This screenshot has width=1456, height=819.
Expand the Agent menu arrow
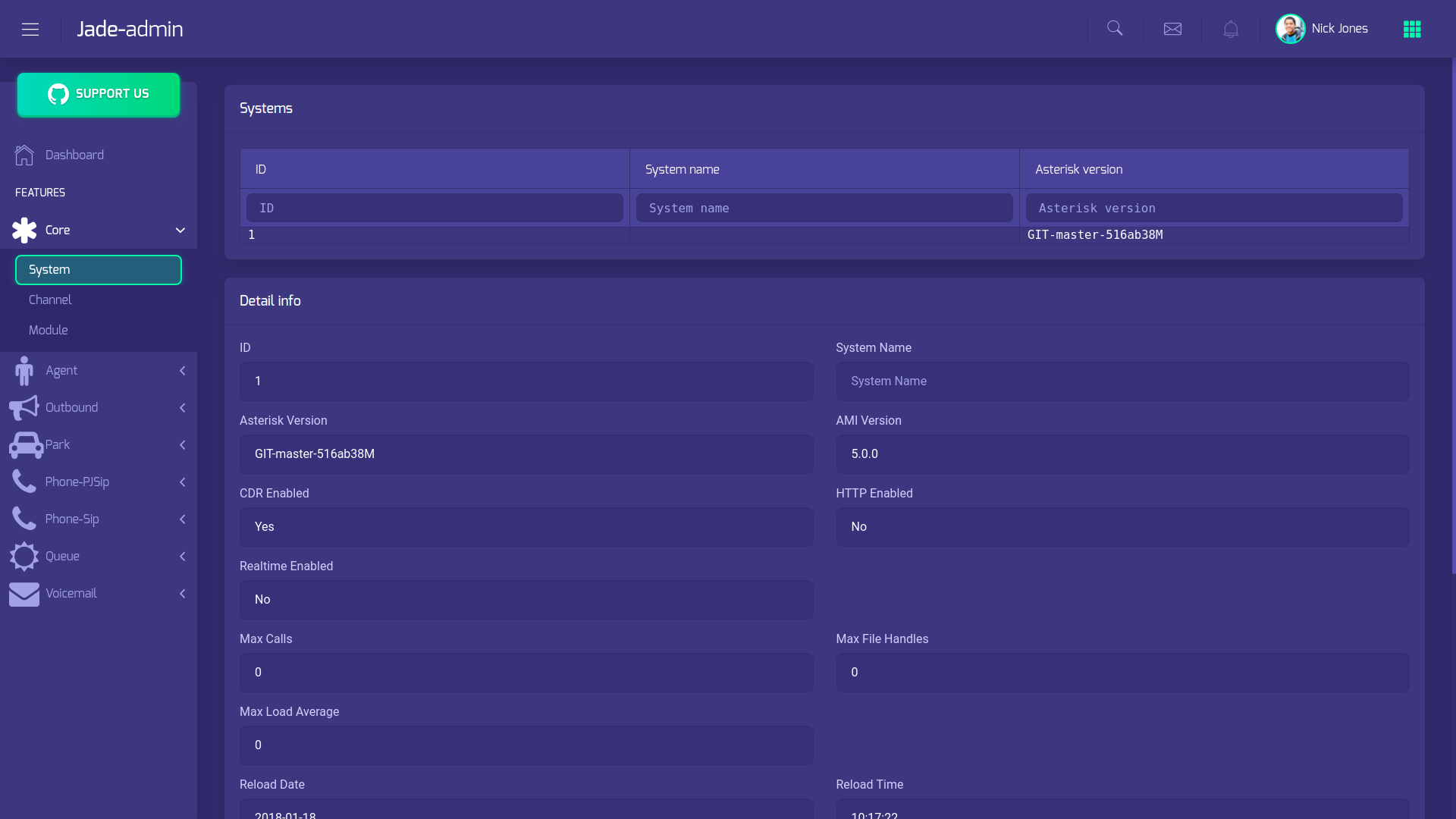pyautogui.click(x=182, y=370)
